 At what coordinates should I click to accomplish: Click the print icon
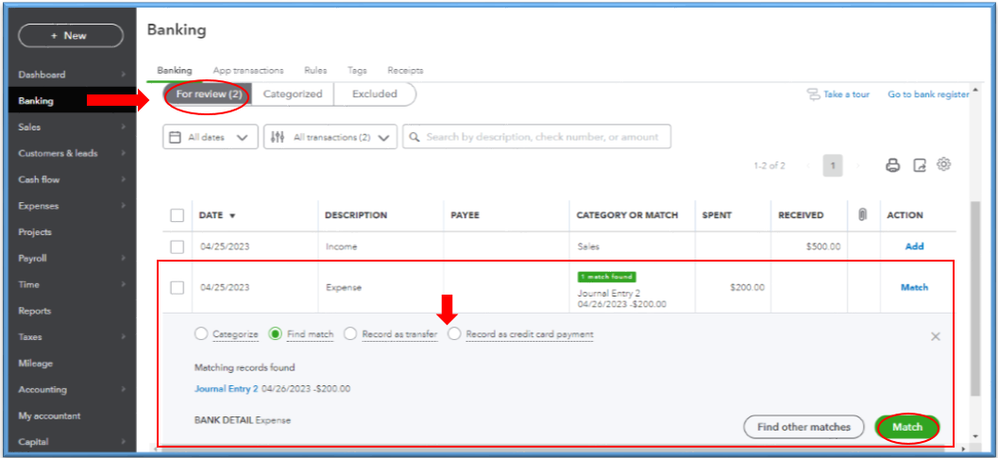(x=893, y=165)
